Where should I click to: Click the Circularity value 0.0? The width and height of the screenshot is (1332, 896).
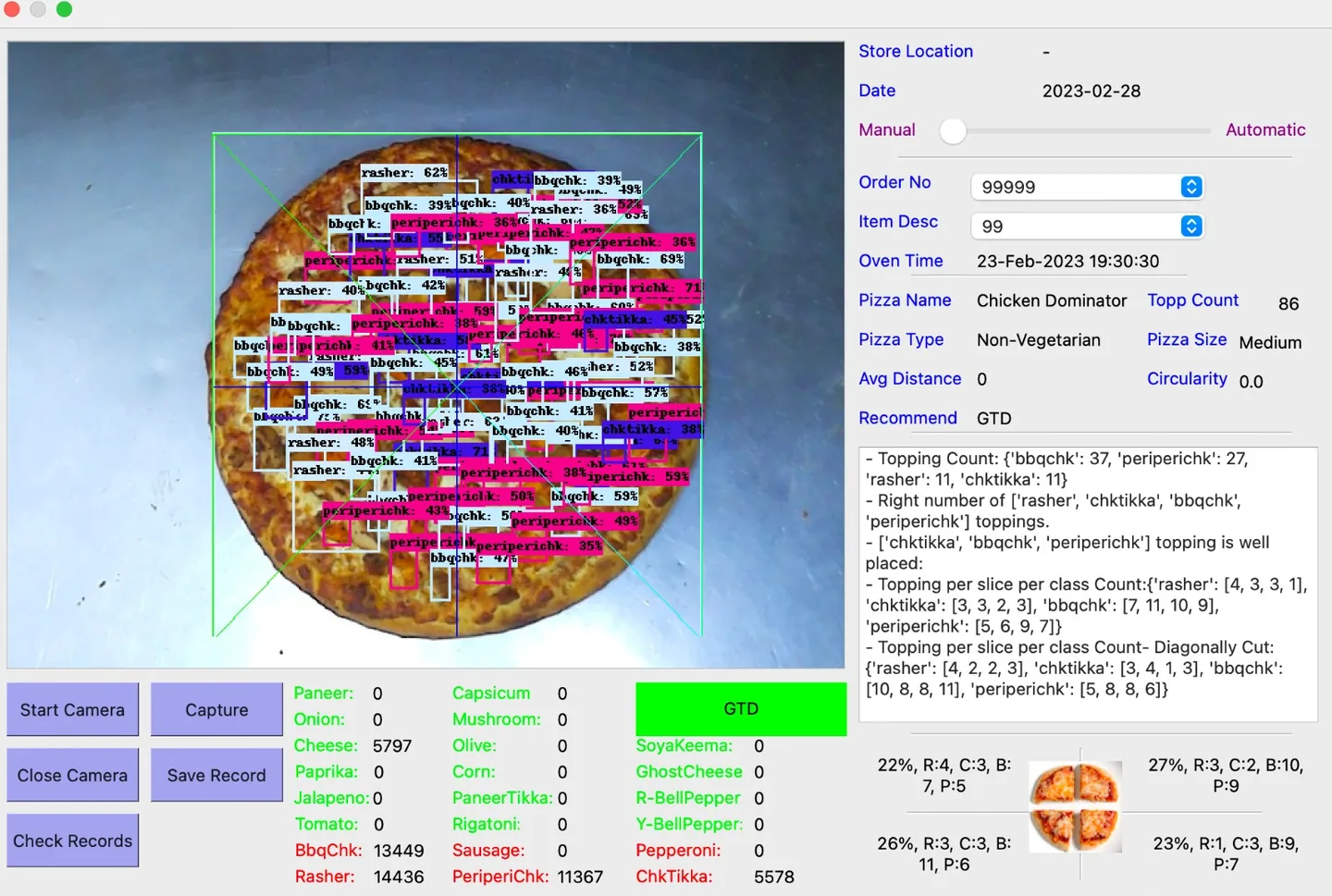[1251, 381]
